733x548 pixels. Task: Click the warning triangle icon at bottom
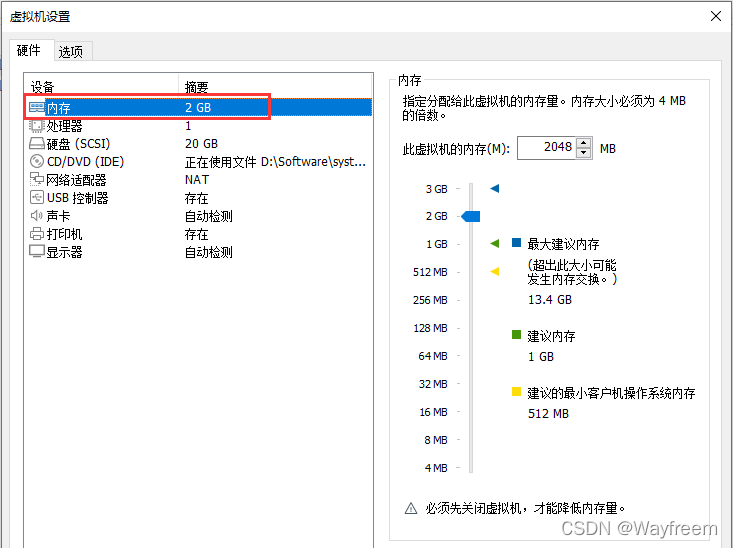410,508
